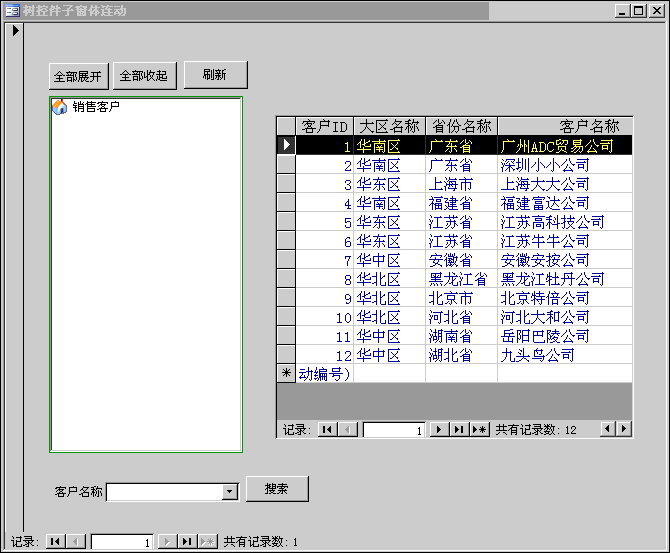Viewport: 670px width, 553px height.
Task: Click the 全部展开 button
Action: pos(79,76)
